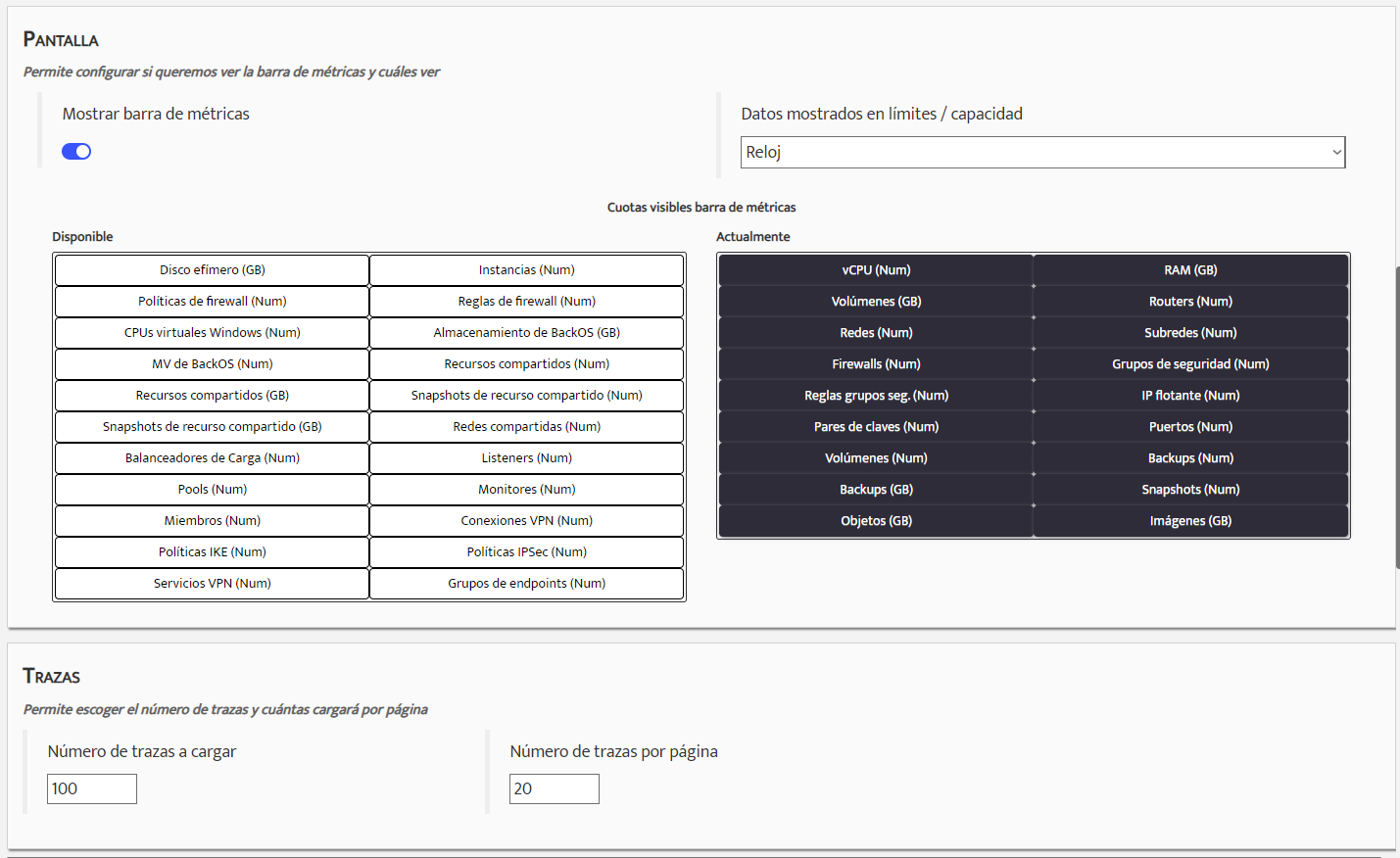
Task: Select Disco efímero (GB) quota
Action: tap(213, 269)
